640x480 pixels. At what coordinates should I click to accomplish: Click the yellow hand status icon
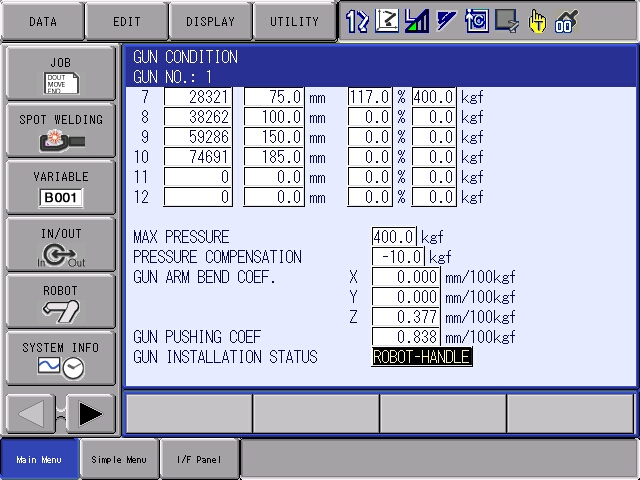(x=537, y=21)
